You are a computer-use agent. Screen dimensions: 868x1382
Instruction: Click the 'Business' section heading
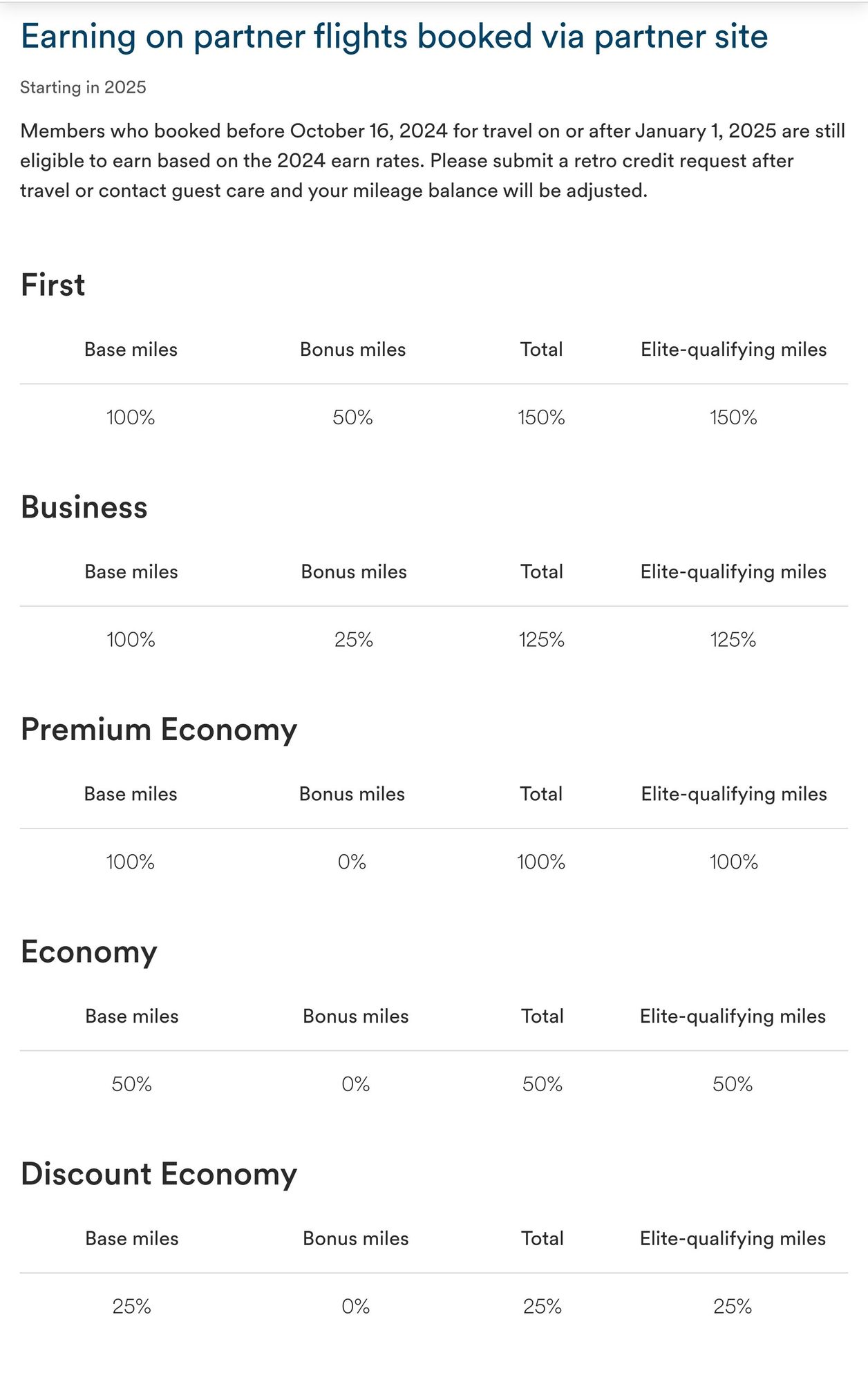tap(84, 507)
